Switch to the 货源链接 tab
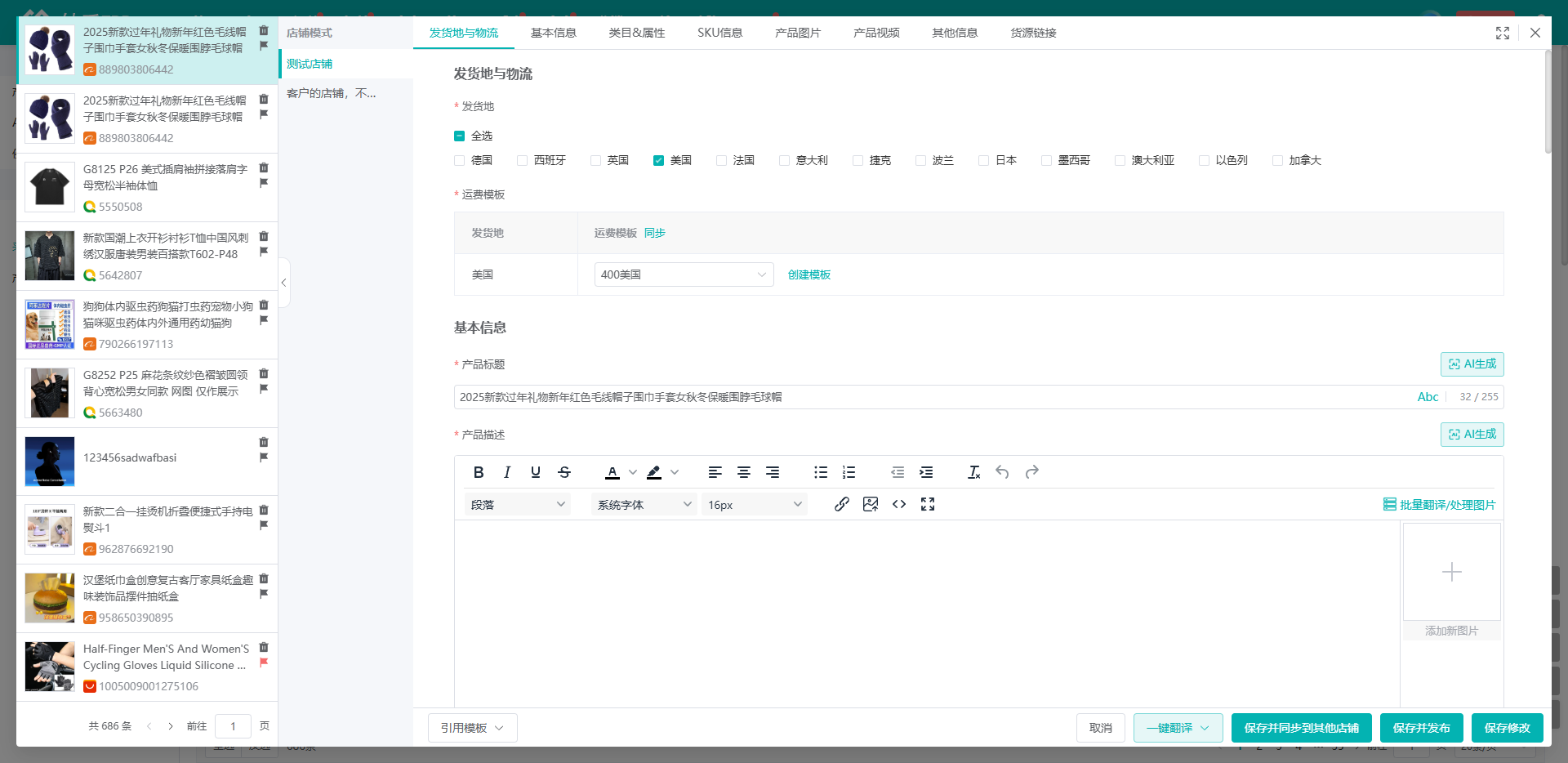This screenshot has height=763, width=1568. point(1033,33)
